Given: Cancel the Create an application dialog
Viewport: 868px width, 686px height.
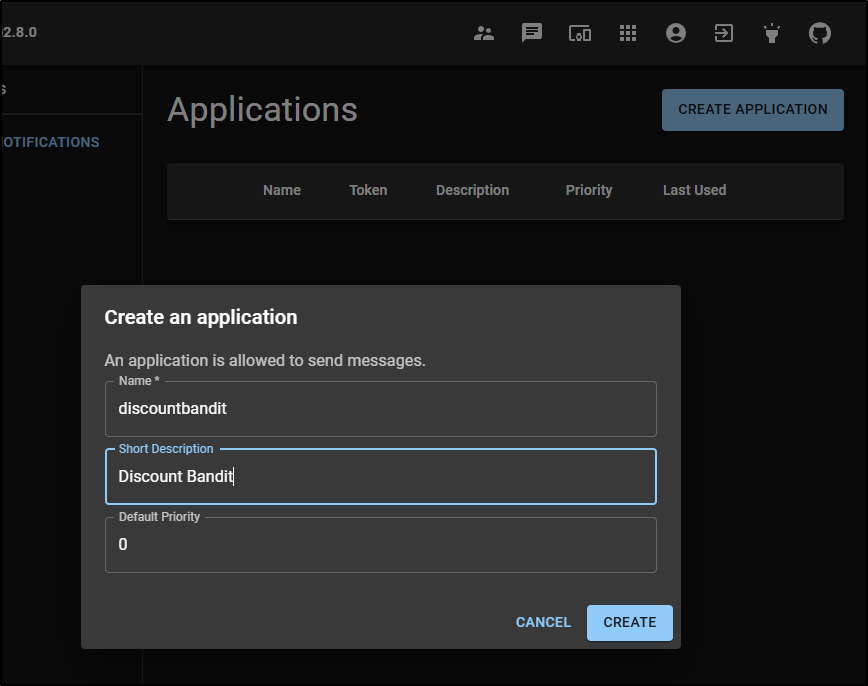Looking at the screenshot, I should tap(543, 622).
